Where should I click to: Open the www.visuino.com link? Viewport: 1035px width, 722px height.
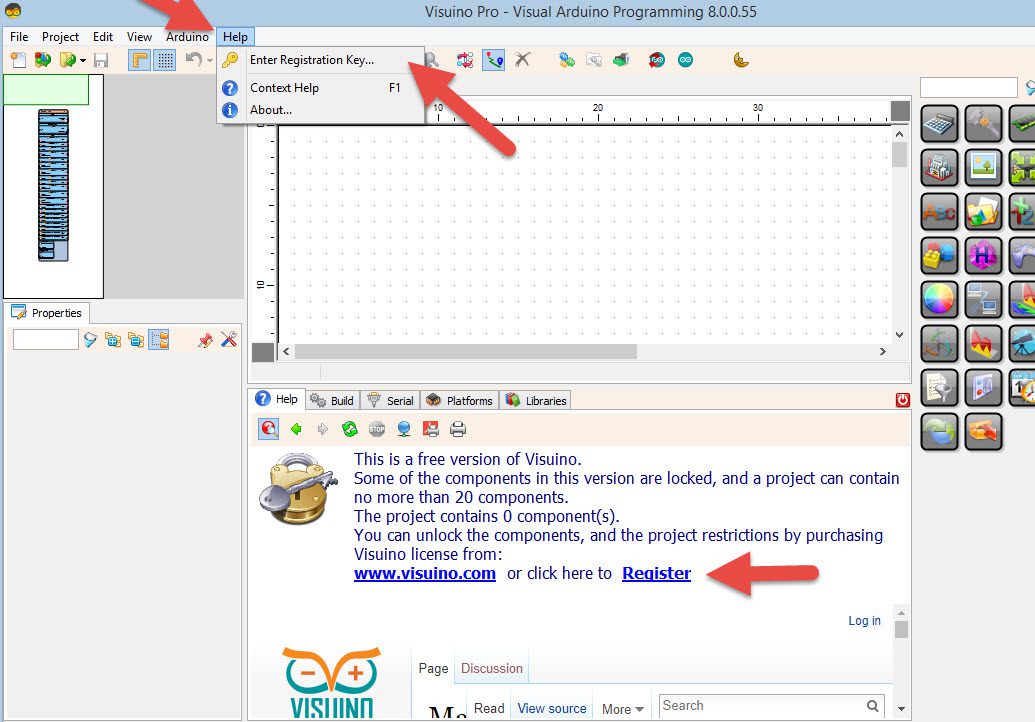click(424, 573)
